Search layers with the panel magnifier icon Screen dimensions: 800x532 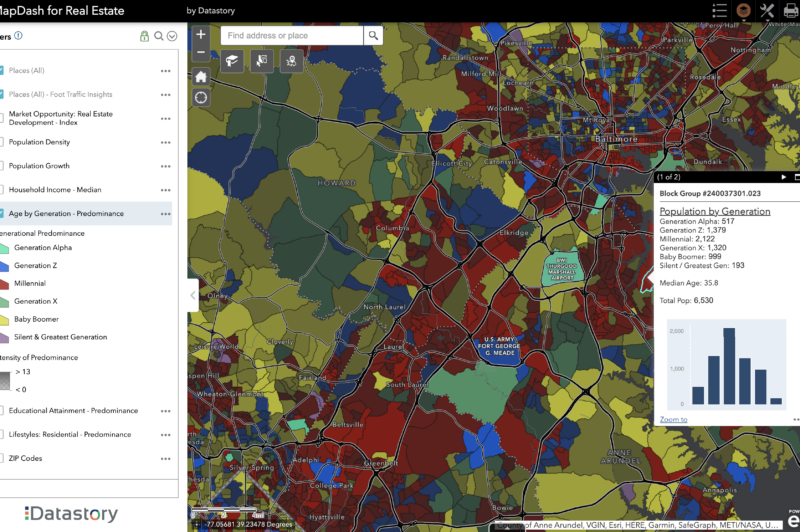click(159, 36)
